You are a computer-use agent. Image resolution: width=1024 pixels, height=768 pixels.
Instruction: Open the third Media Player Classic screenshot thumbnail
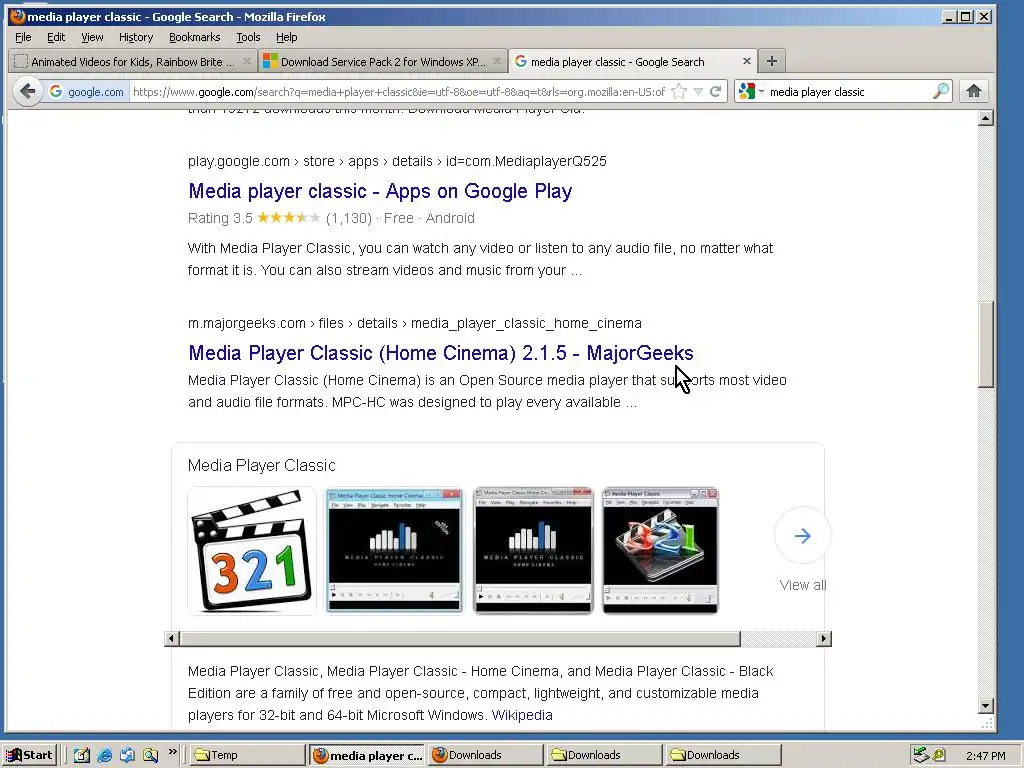click(533, 551)
